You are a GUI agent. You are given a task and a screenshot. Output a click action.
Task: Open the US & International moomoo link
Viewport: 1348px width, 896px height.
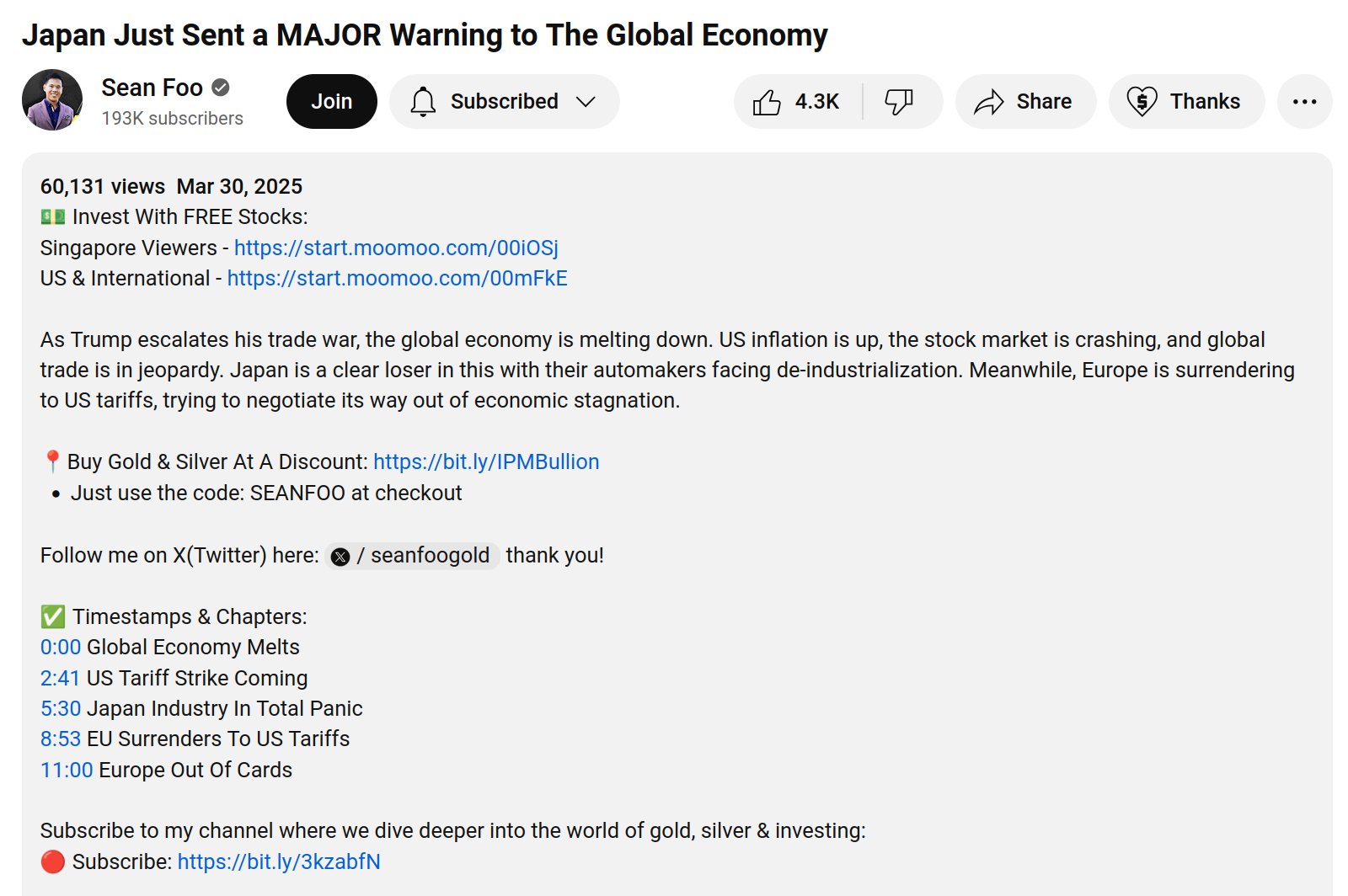397,279
